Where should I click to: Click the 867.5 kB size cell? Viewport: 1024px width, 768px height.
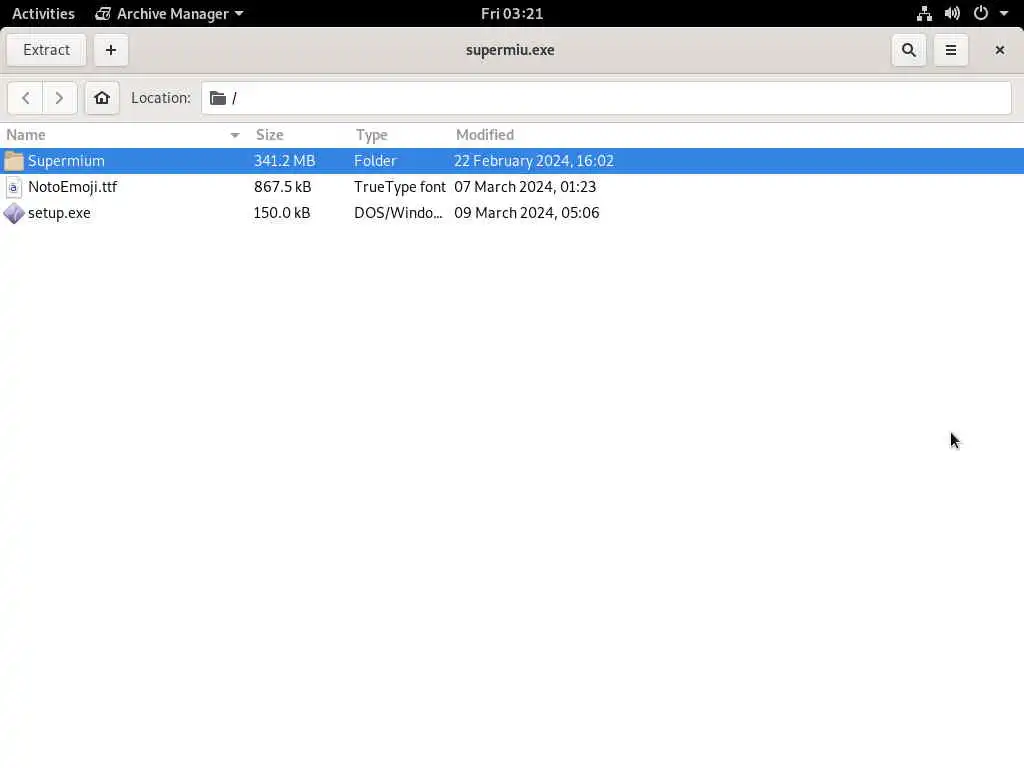(x=283, y=187)
